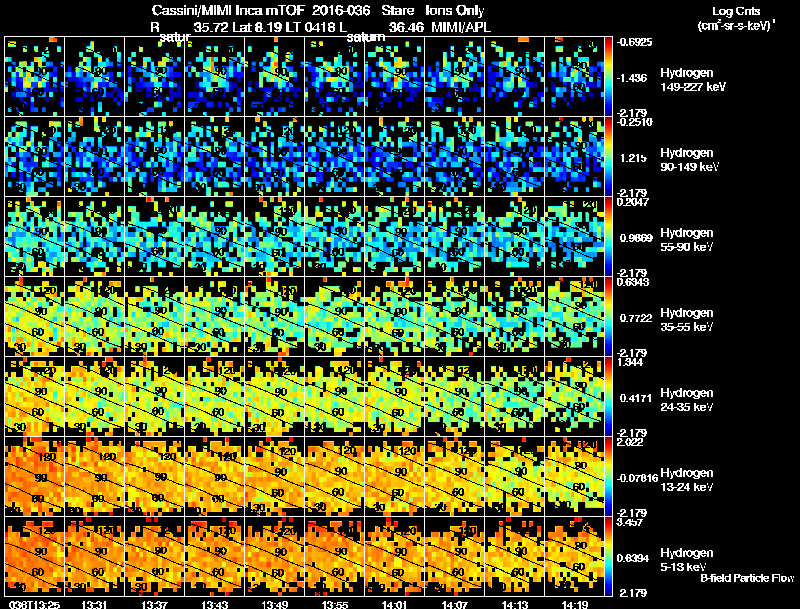The image size is (800, 609).
Task: Select the 55-90 keV panel at 13:37
Action: click(x=155, y=237)
